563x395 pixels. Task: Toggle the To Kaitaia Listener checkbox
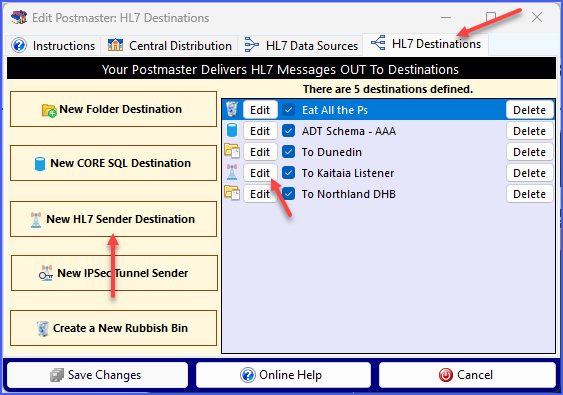tap(288, 173)
